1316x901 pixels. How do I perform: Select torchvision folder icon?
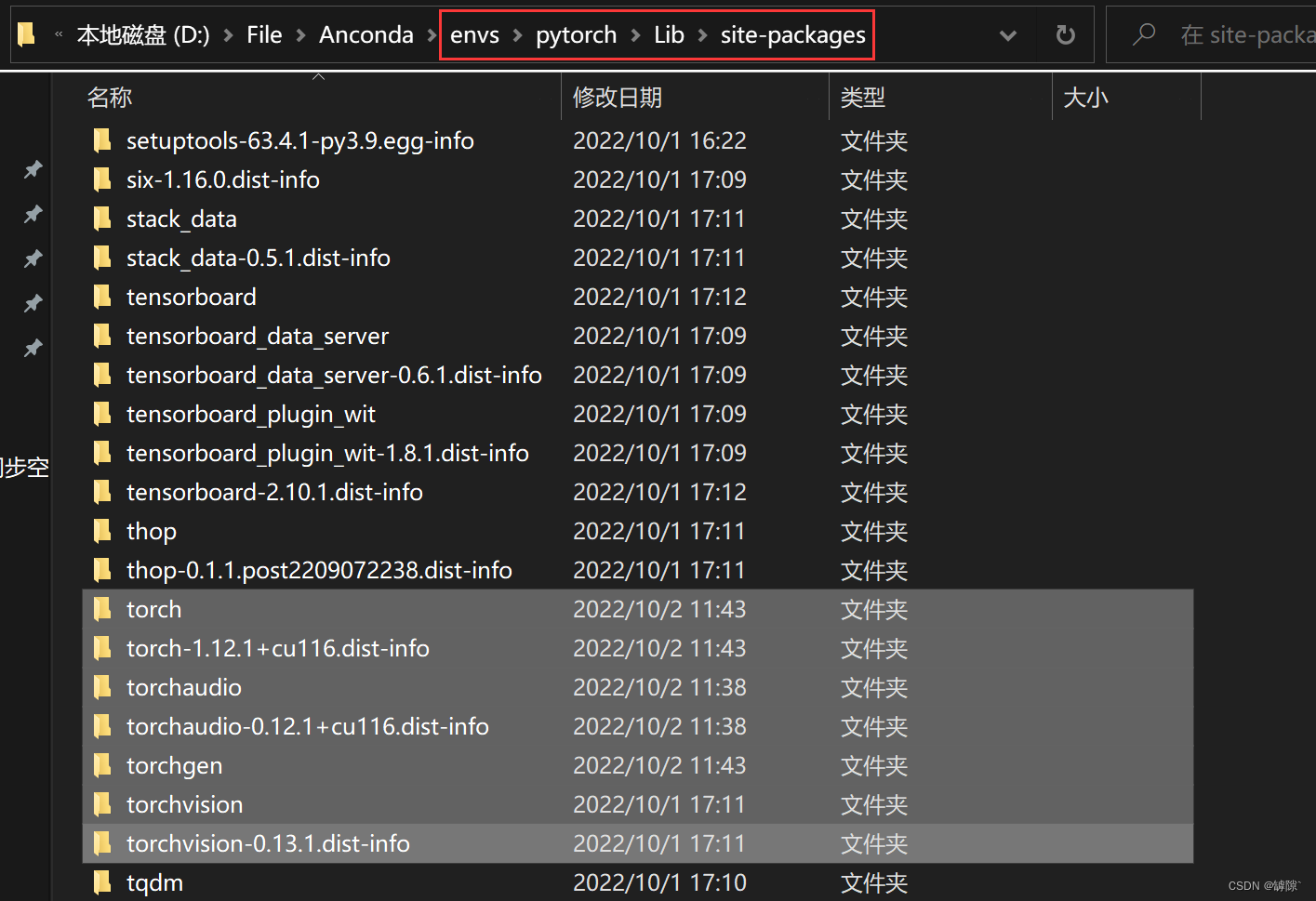click(102, 804)
